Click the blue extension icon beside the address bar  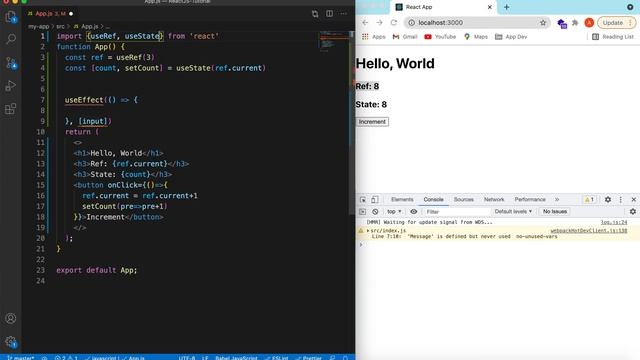562,23
